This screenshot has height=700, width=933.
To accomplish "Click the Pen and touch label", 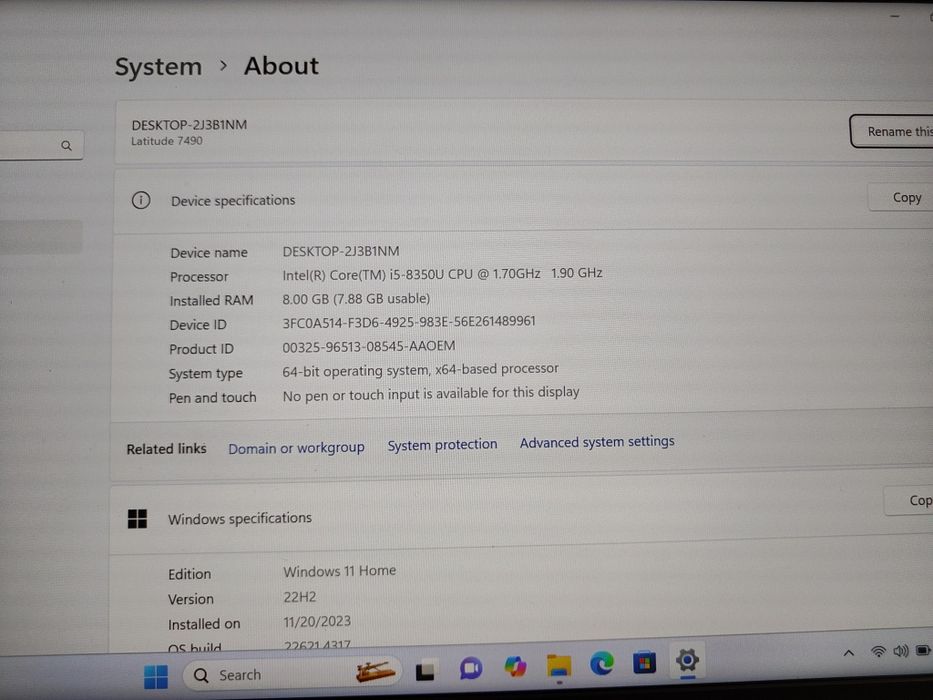I will (212, 398).
